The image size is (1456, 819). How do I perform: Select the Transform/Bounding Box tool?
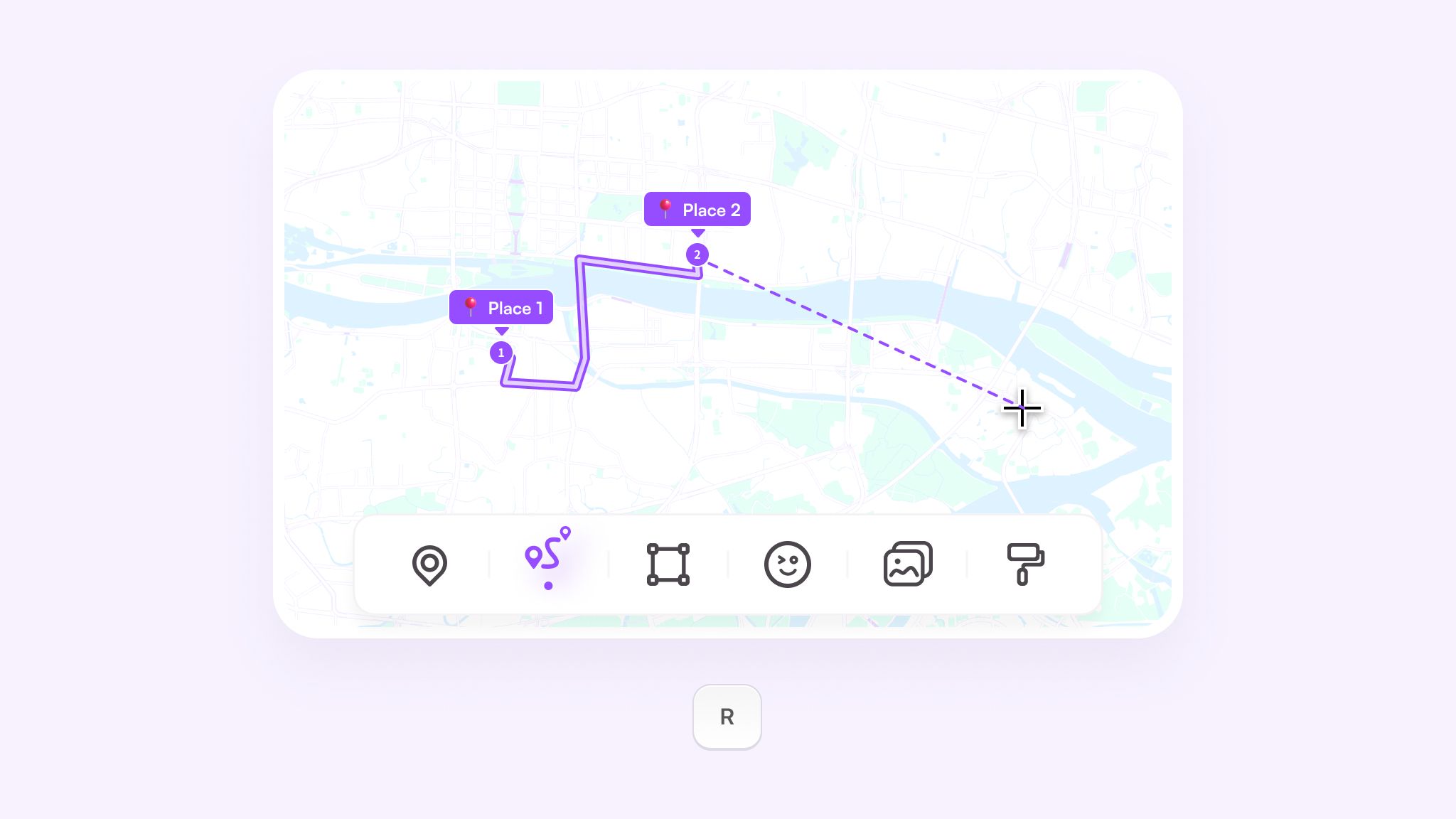(667, 564)
